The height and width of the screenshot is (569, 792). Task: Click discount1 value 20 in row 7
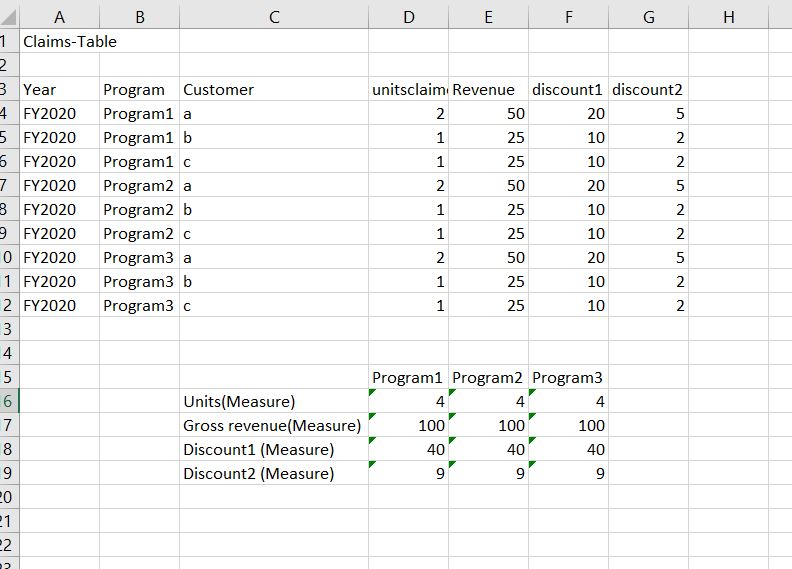[569, 185]
